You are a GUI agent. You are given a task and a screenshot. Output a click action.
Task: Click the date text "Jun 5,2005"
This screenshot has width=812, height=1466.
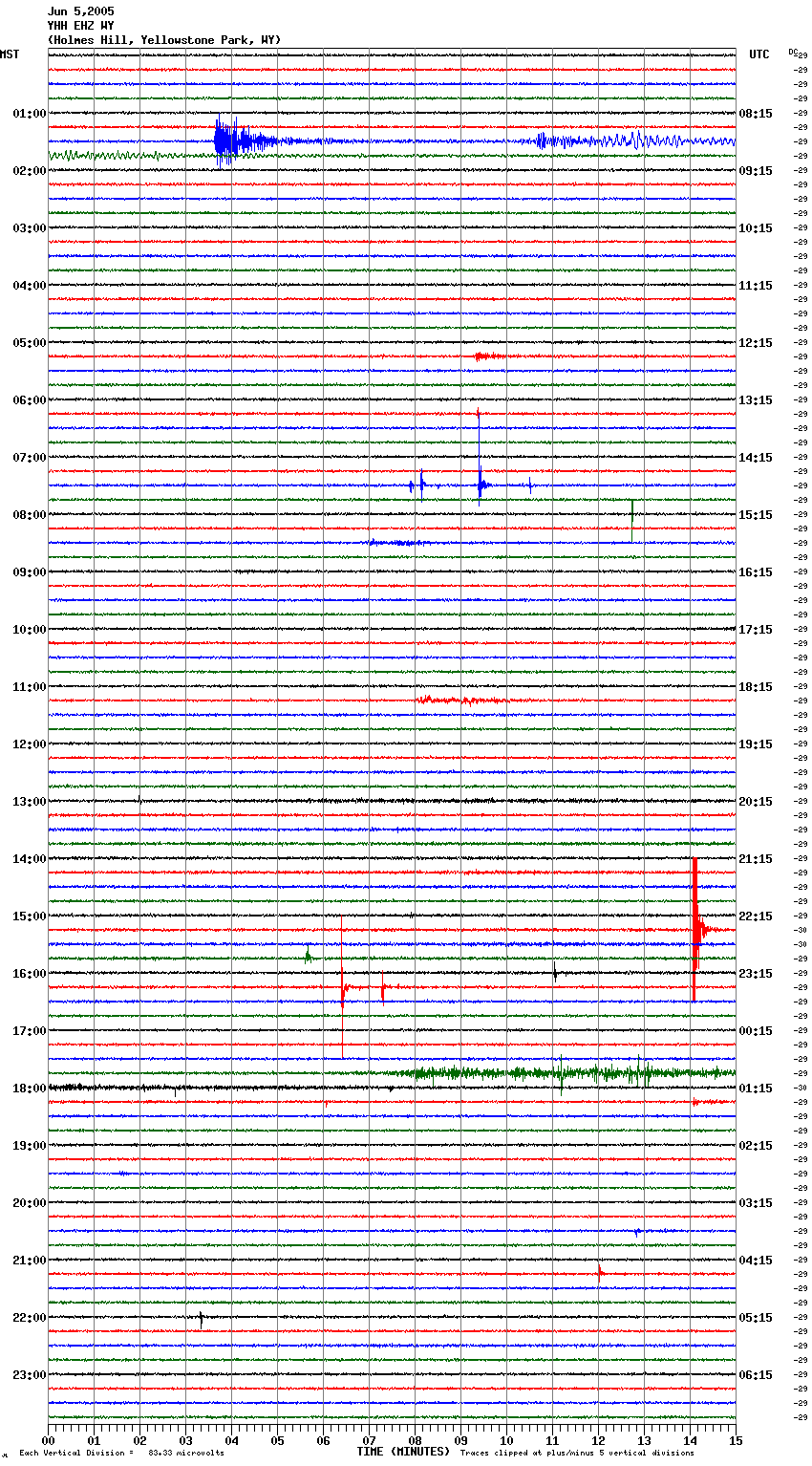[x=80, y=11]
